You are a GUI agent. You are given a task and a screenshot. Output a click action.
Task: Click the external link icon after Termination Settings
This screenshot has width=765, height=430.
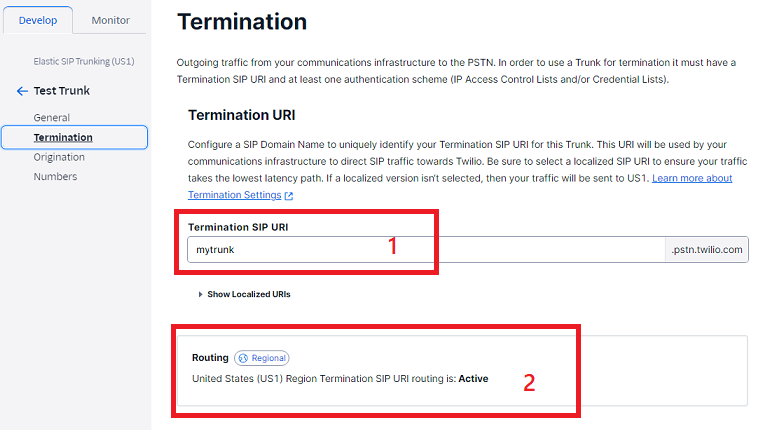click(x=289, y=196)
